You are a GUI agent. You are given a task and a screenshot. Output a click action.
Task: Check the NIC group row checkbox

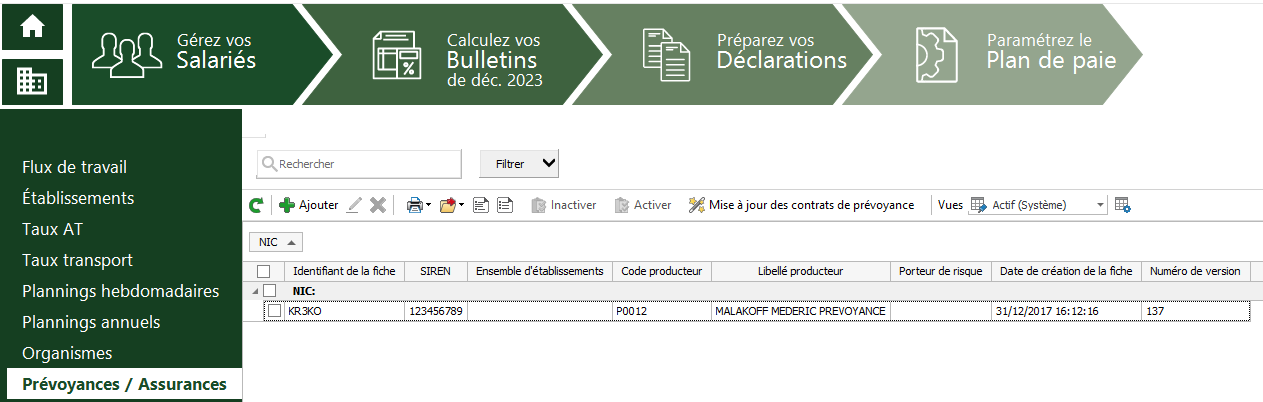(x=269, y=291)
